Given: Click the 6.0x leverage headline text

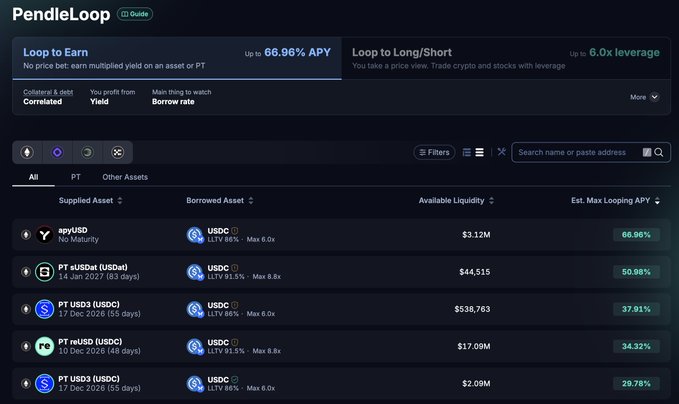Looking at the screenshot, I should click(624, 52).
